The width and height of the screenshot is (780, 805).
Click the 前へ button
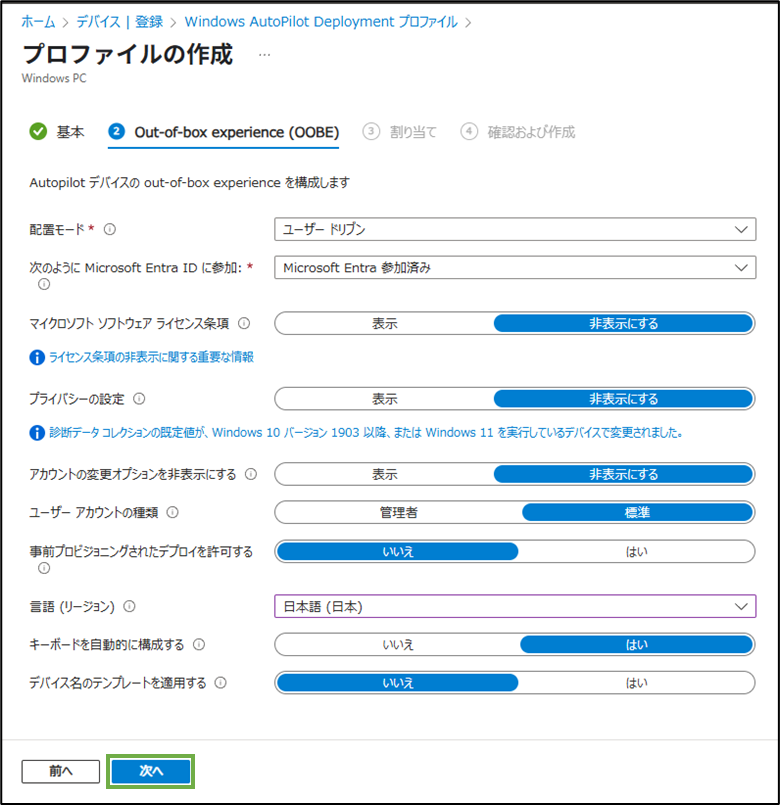(x=61, y=771)
